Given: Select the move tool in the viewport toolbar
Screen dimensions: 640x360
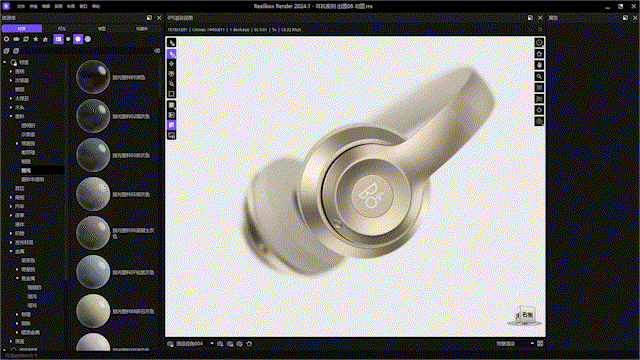Looking at the screenshot, I should 171,64.
